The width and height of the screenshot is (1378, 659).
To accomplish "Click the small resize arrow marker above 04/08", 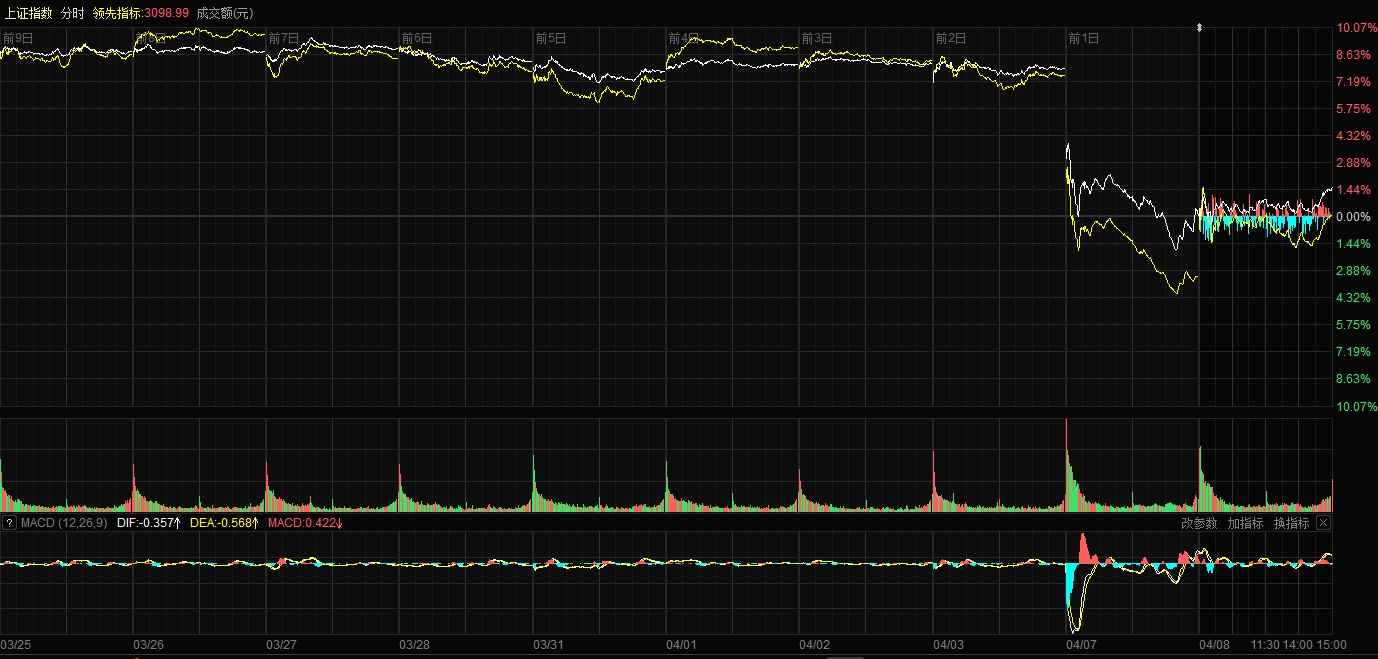I will click(x=1199, y=28).
